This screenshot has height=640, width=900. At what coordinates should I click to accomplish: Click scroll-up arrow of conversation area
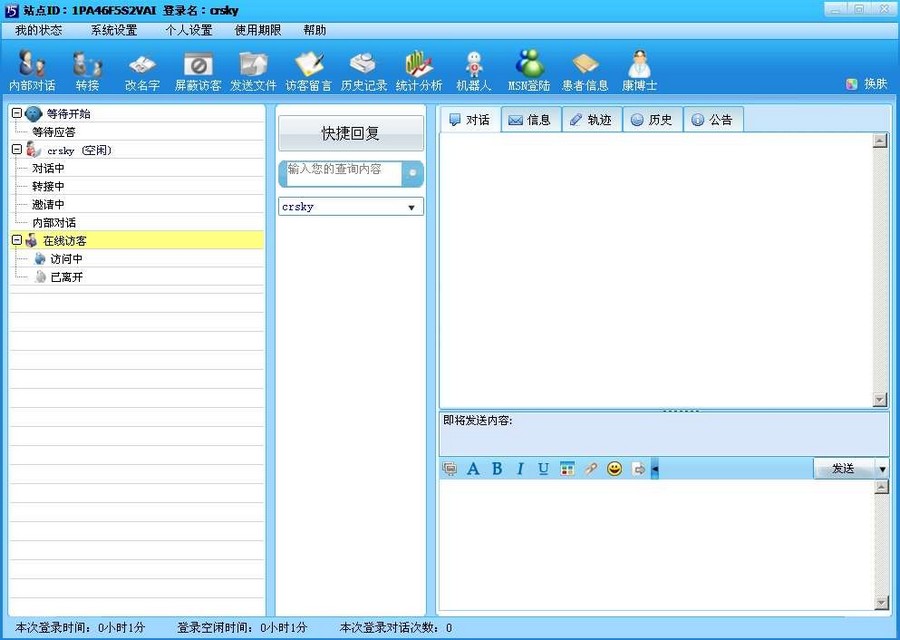pyautogui.click(x=880, y=140)
